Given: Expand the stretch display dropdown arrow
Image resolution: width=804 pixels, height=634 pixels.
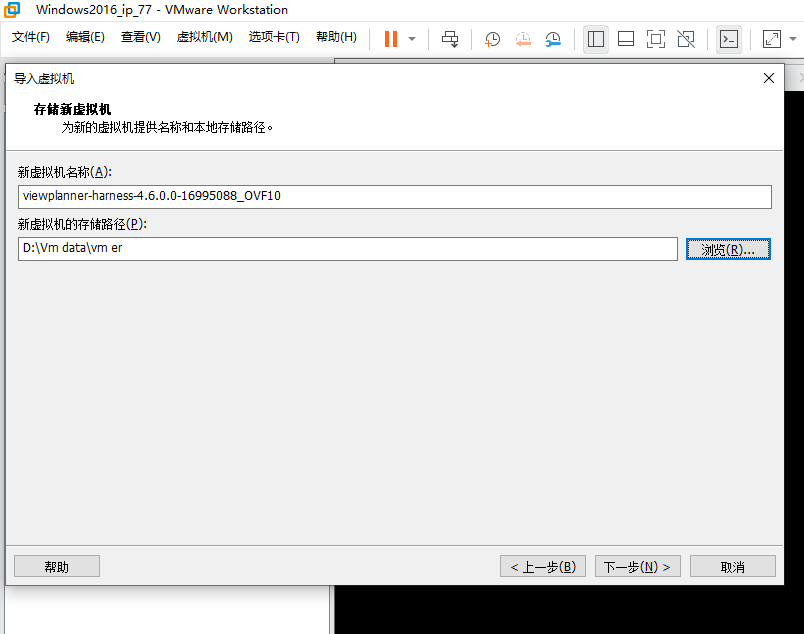Looking at the screenshot, I should (x=793, y=39).
